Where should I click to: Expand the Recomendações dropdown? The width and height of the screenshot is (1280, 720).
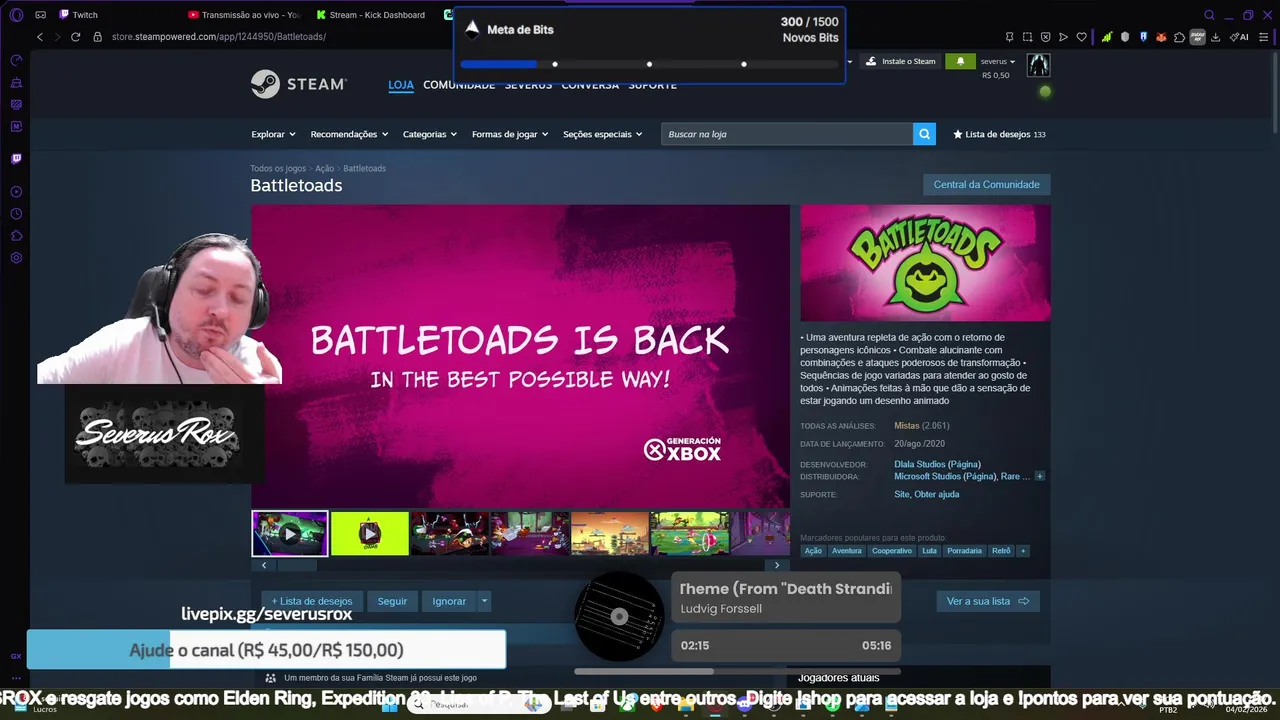click(349, 134)
